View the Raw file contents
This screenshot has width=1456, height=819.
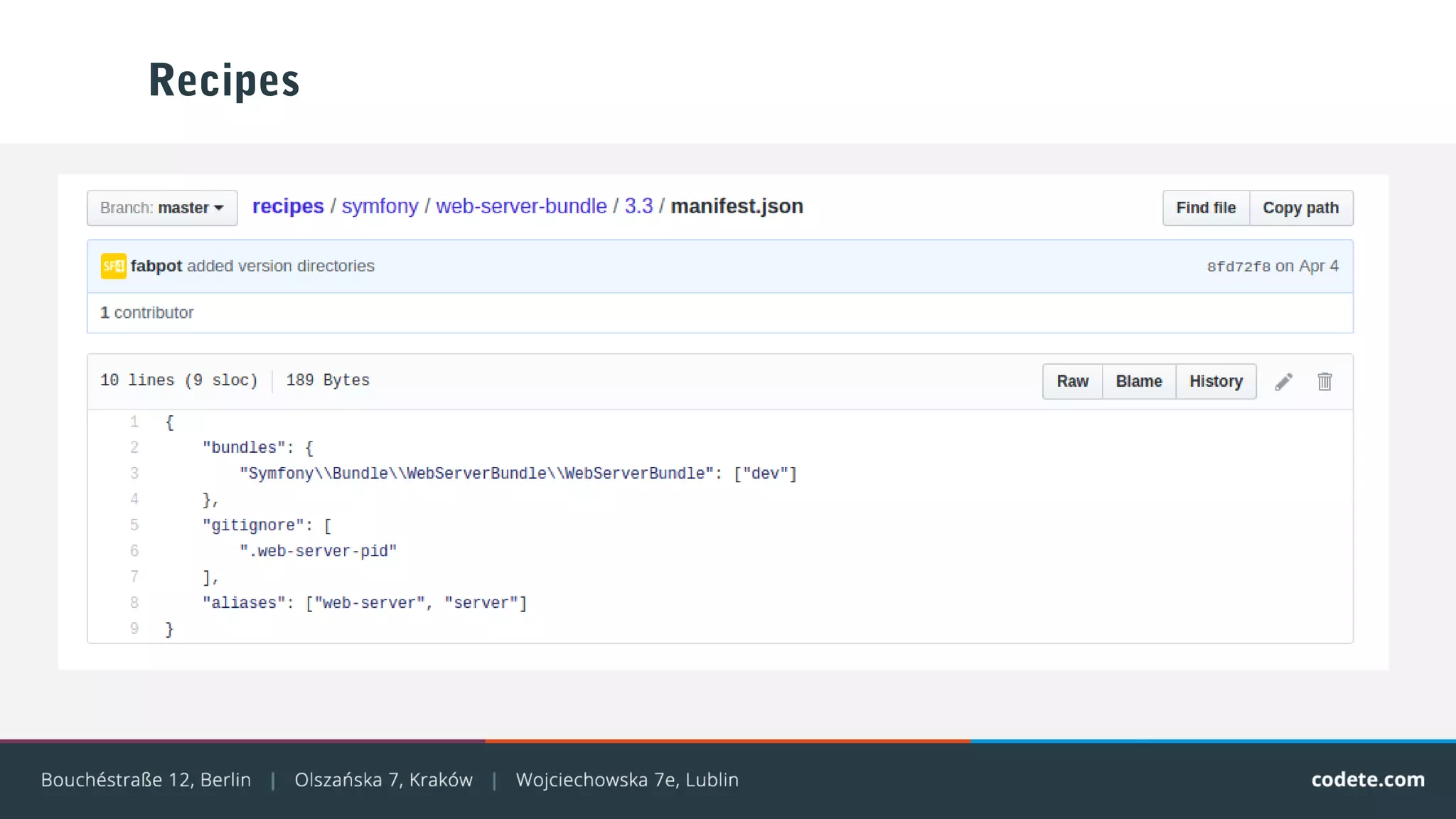[1072, 382]
